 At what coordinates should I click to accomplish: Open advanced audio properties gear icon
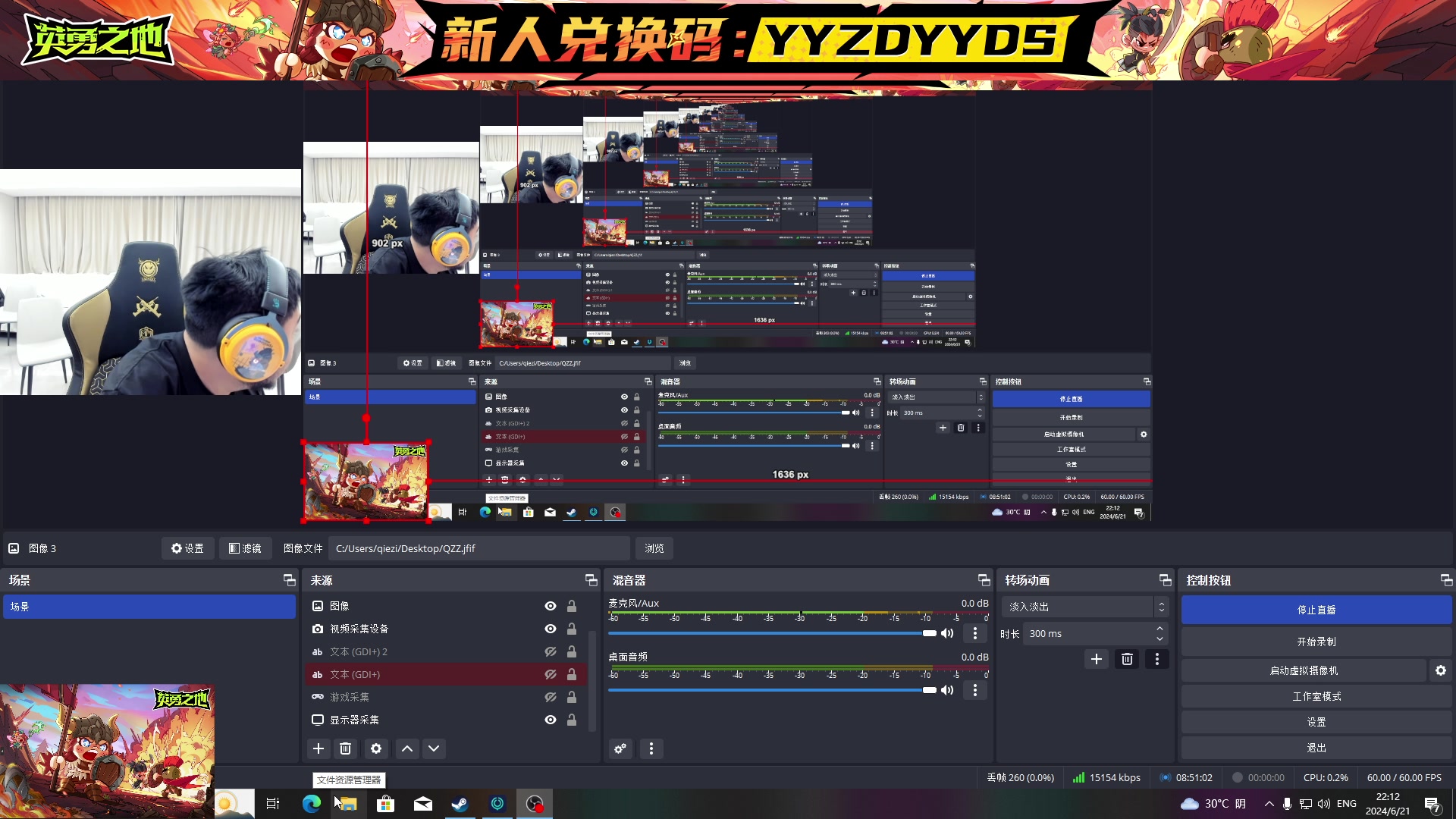point(620,748)
